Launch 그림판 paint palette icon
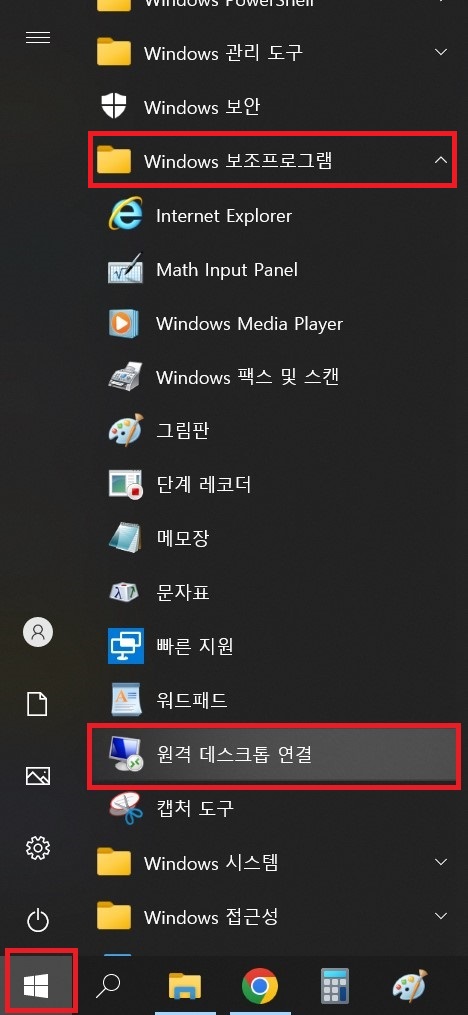The image size is (468, 1015). tap(126, 430)
